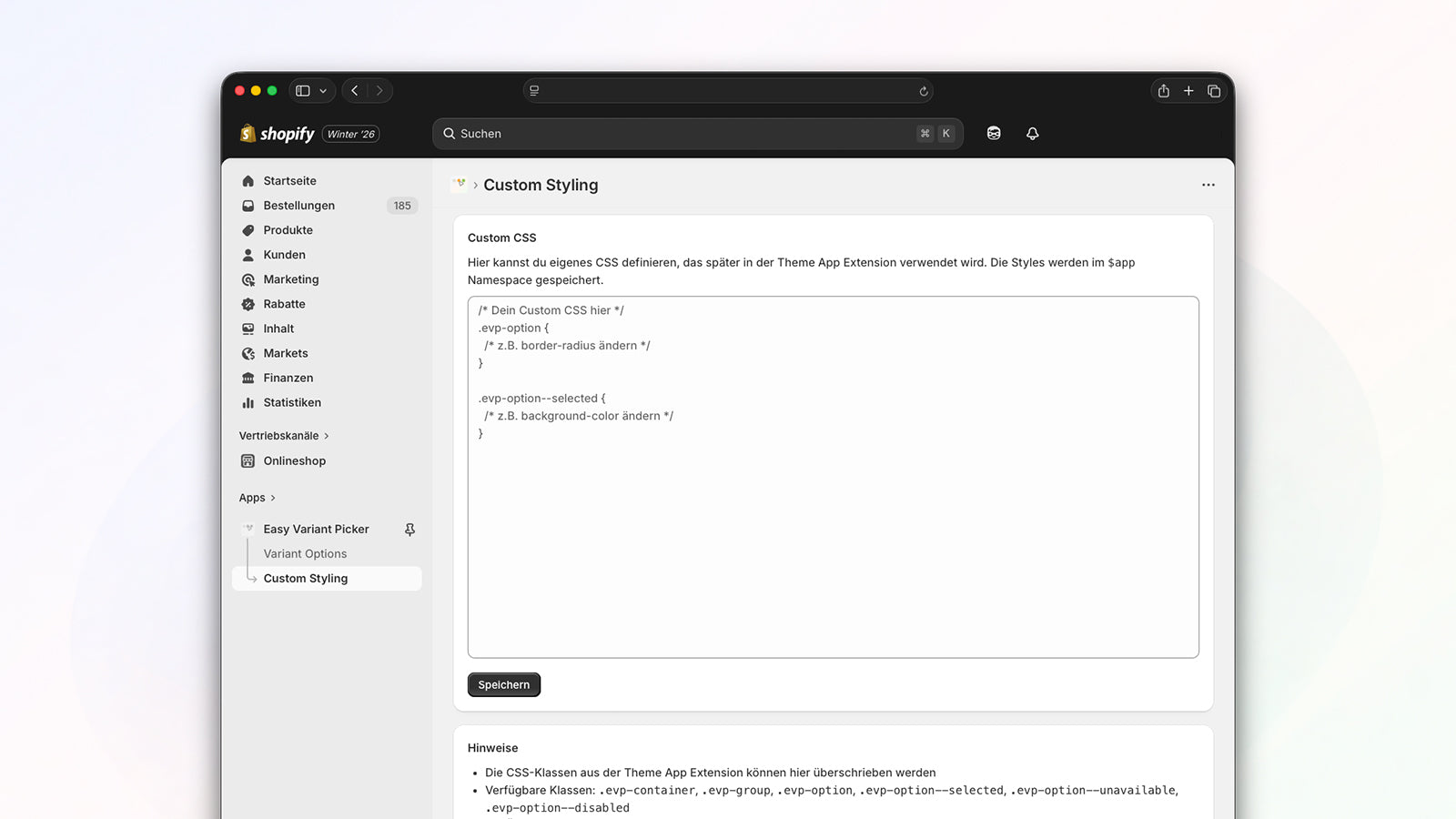Open Easy Variant Picker app
The height and width of the screenshot is (819, 1456).
point(316,529)
